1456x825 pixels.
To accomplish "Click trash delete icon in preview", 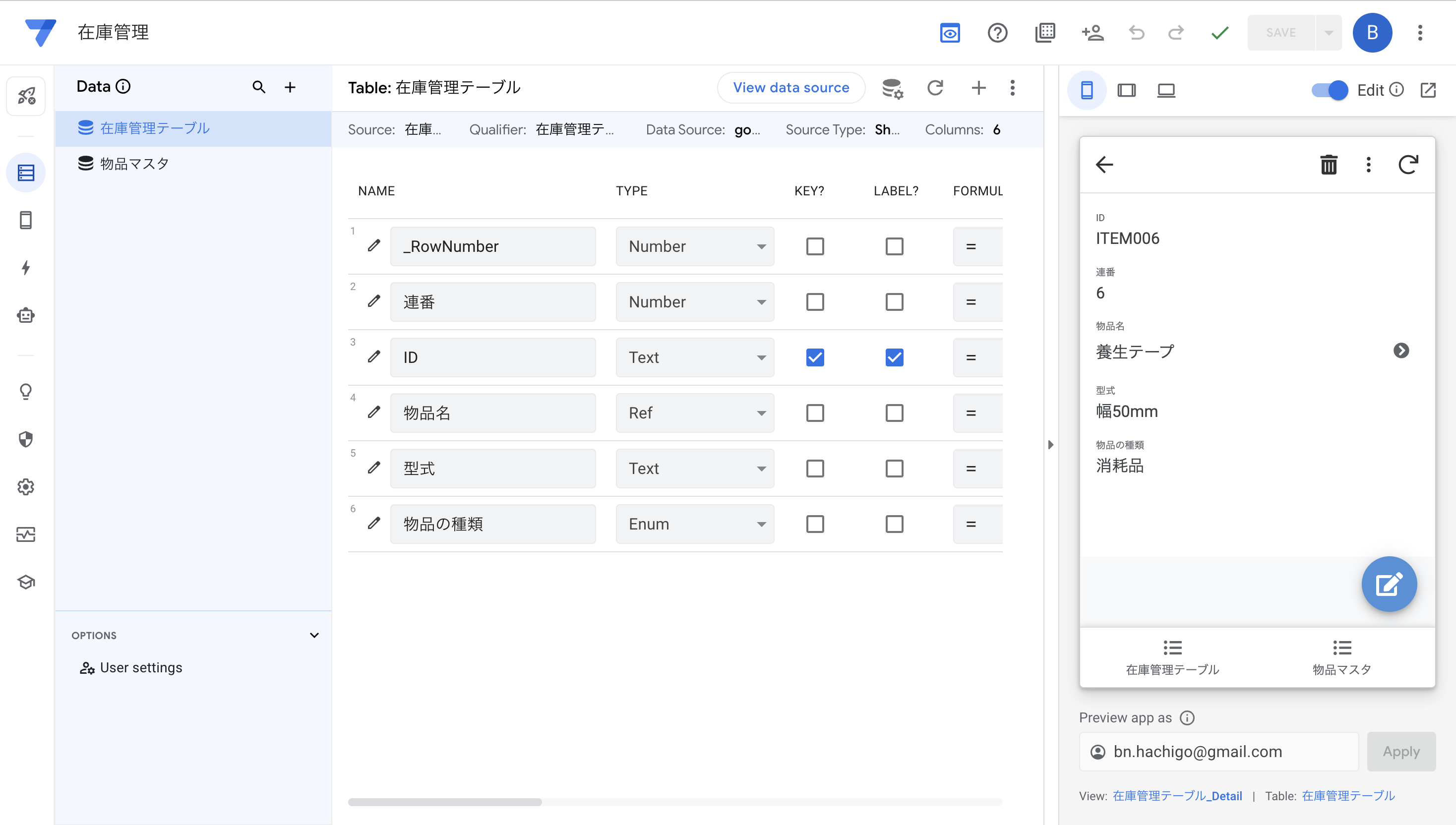I will pyautogui.click(x=1329, y=165).
